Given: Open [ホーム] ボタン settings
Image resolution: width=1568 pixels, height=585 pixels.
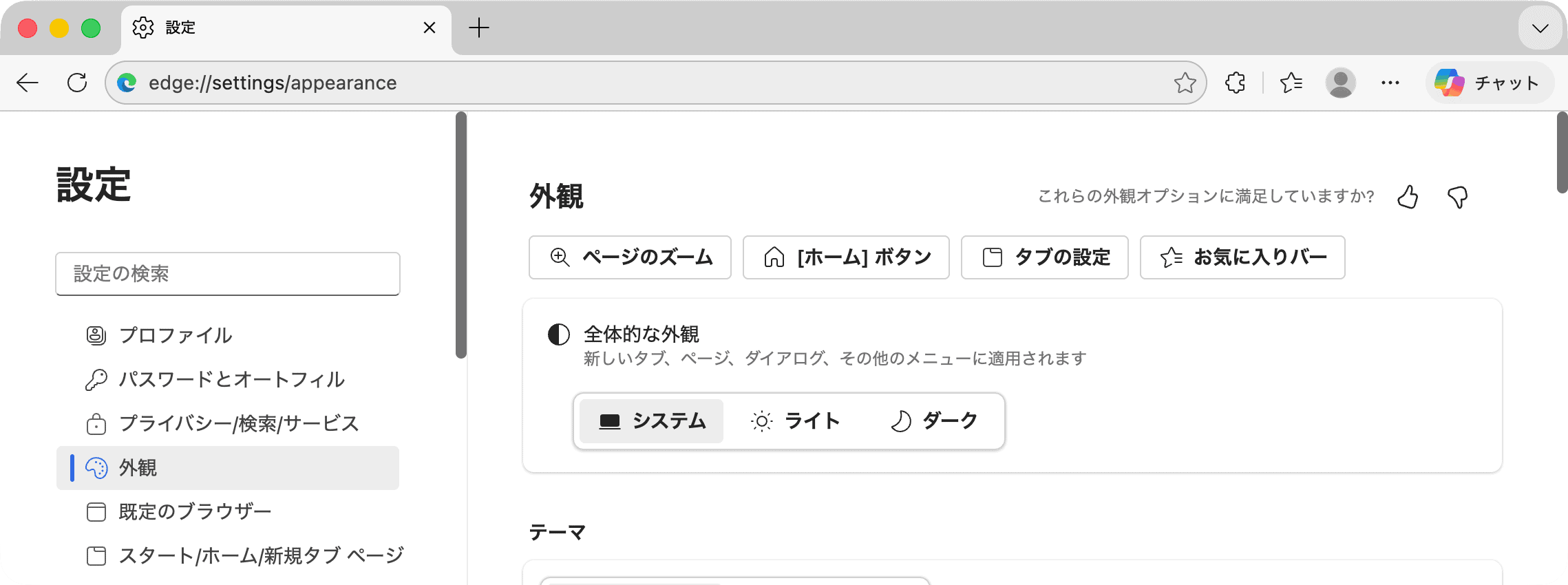Looking at the screenshot, I should 846,257.
